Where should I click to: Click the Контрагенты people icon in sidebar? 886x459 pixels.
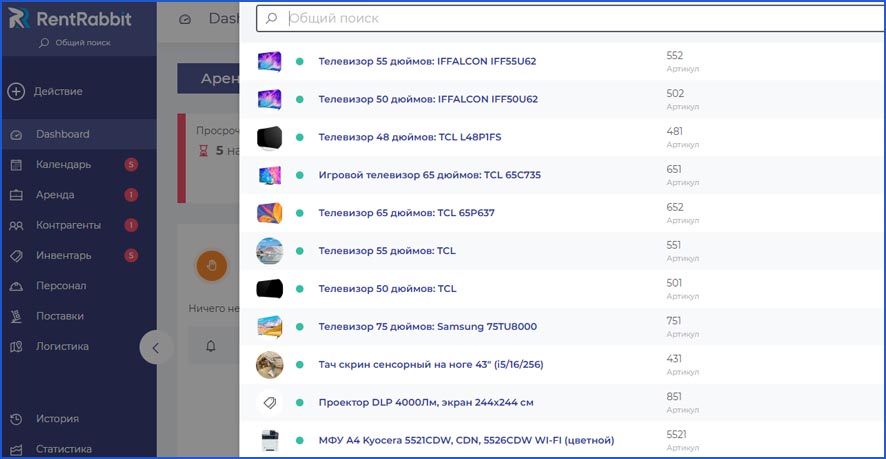point(16,226)
